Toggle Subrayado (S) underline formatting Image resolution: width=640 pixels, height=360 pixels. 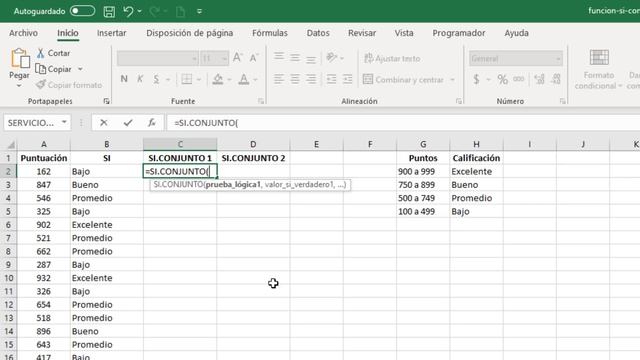tap(156, 79)
